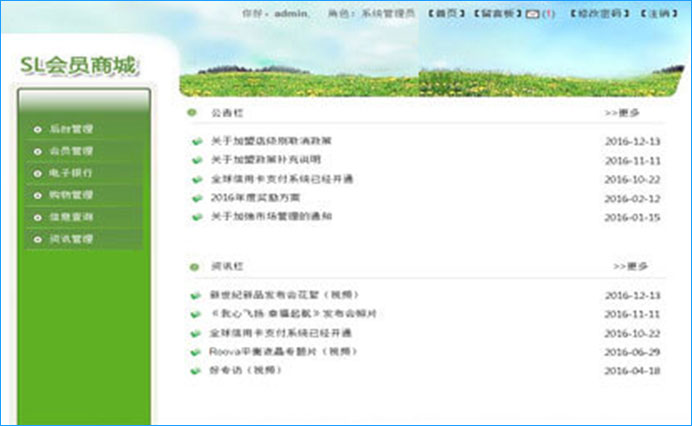Click >>更多 in the 资讯栏 section
This screenshot has height=426, width=692.
coord(630,267)
